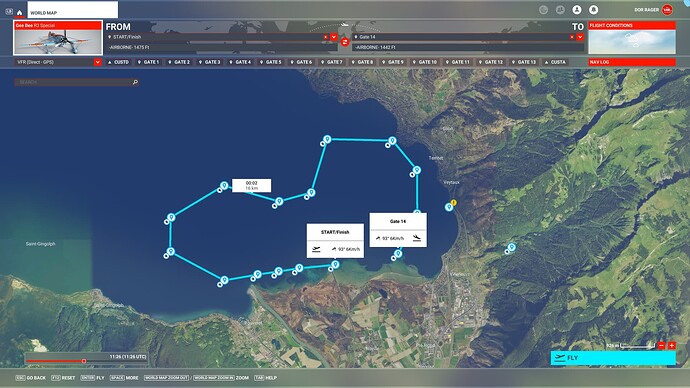
Task: Open the Flight Conditions panel
Action: click(x=632, y=38)
